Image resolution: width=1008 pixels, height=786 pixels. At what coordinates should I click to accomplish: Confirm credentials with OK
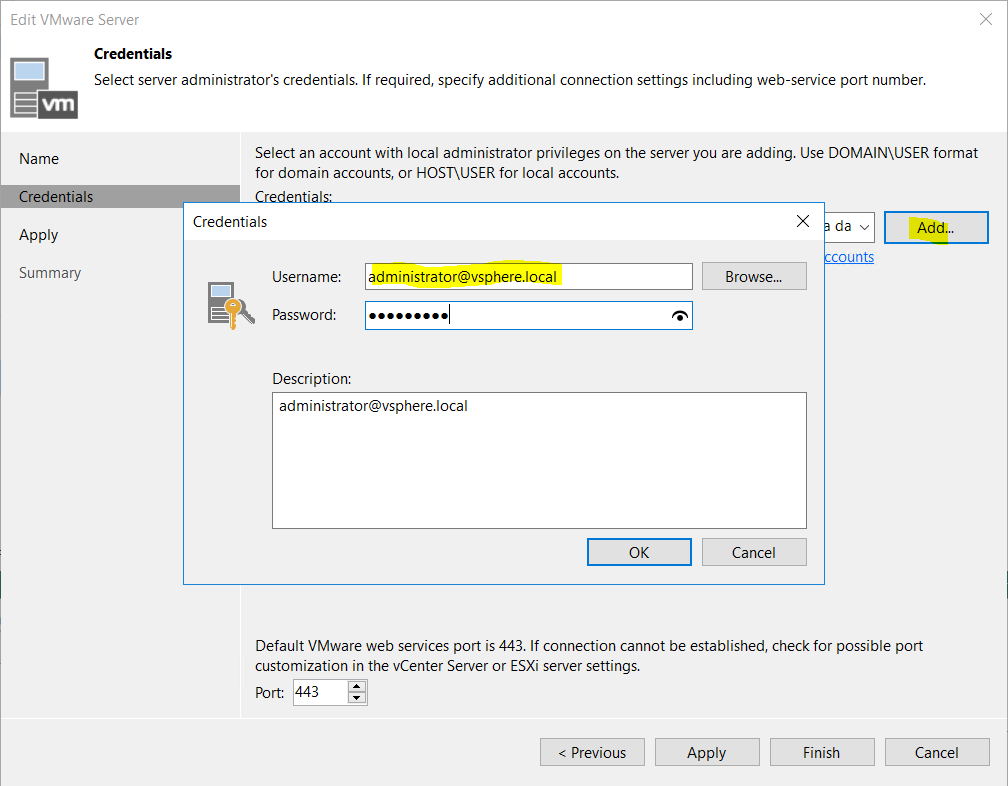pos(639,552)
